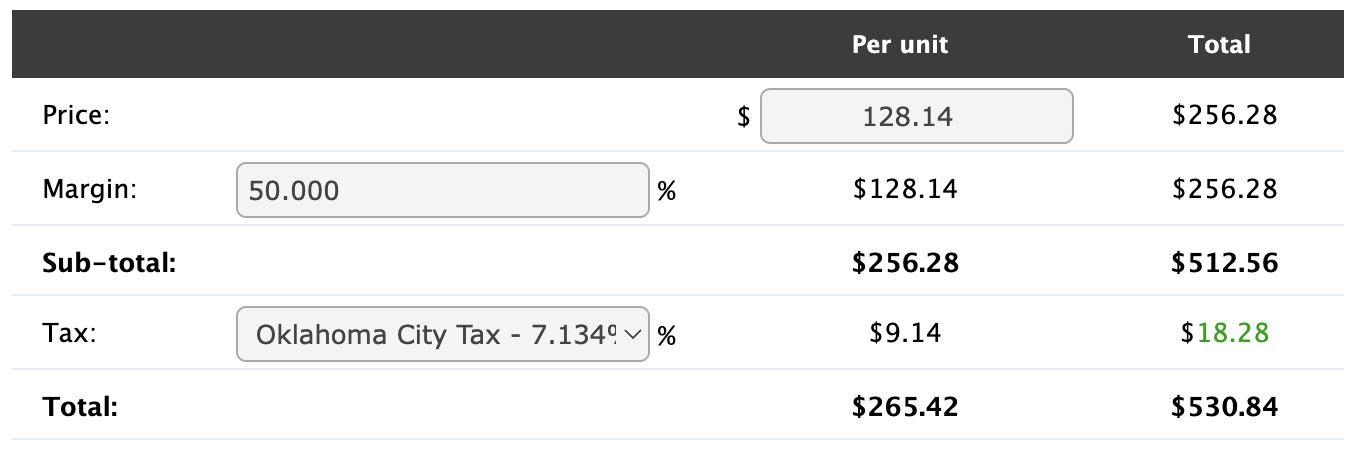Click the bold Total: row label

point(80,406)
